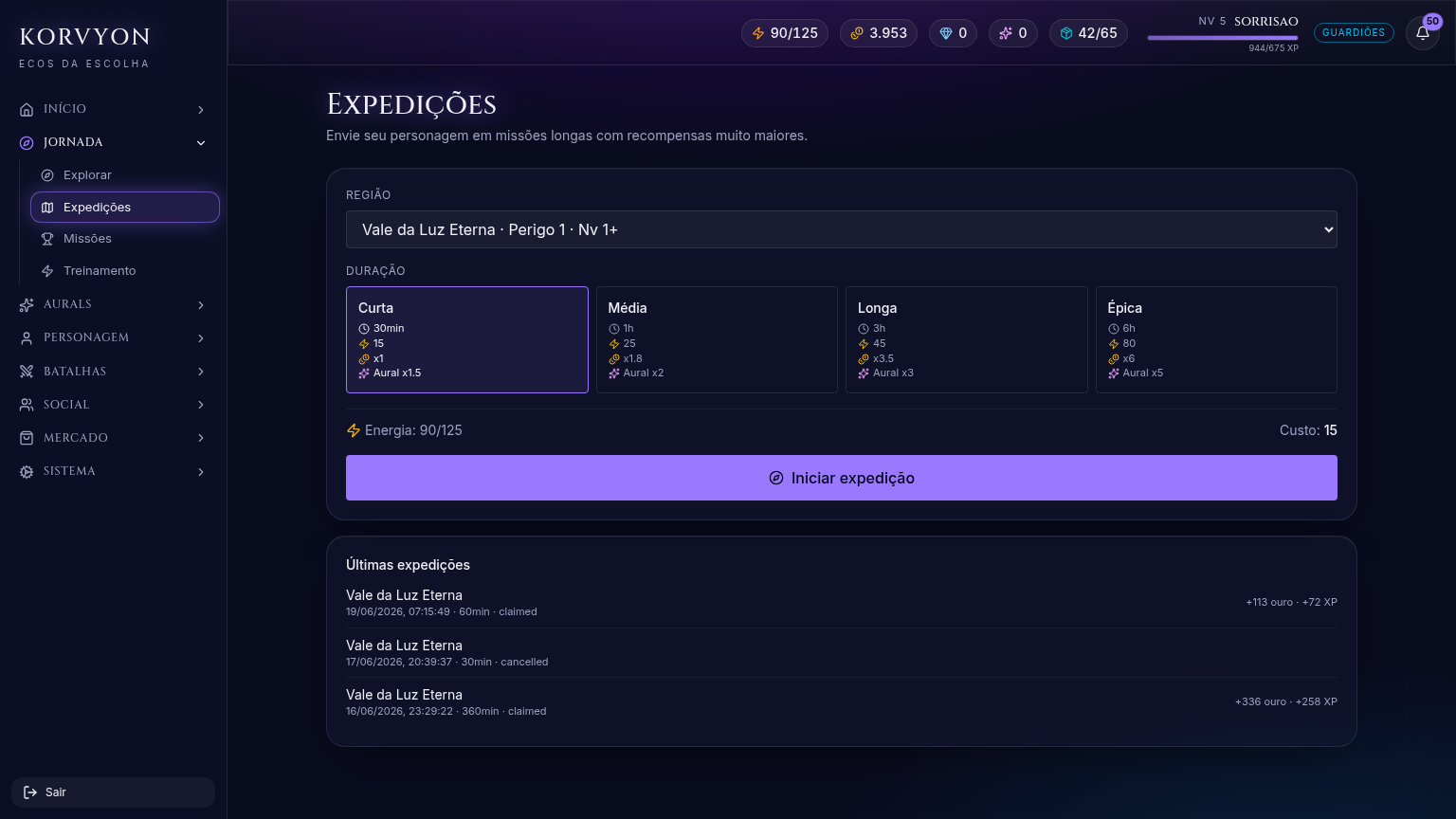Image resolution: width=1456 pixels, height=819 pixels.
Task: Open Missões in sidebar
Action: pyautogui.click(x=125, y=239)
